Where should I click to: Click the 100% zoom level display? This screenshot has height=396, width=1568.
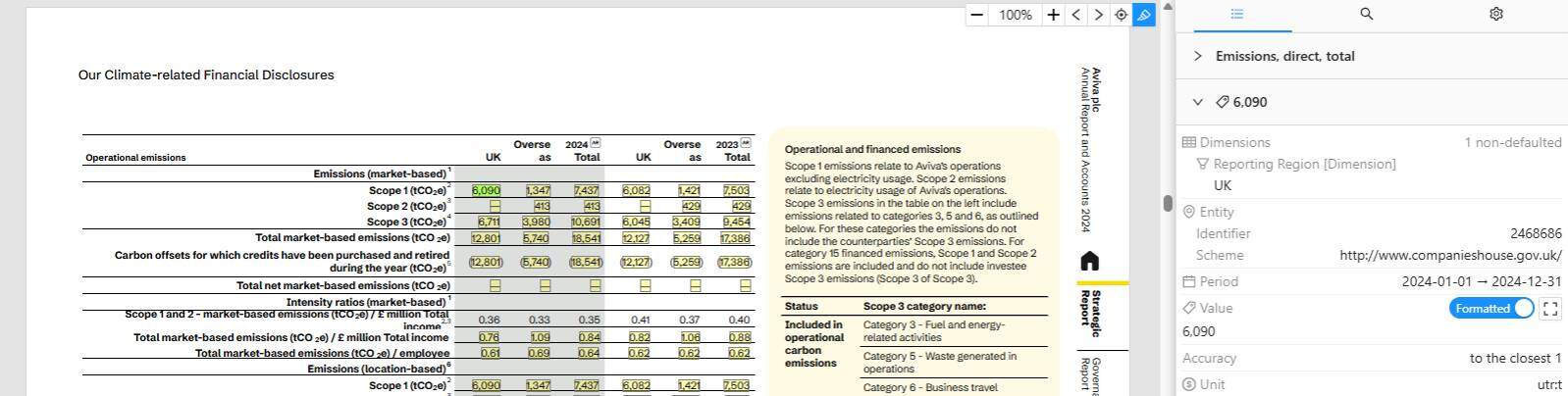pos(1015,15)
